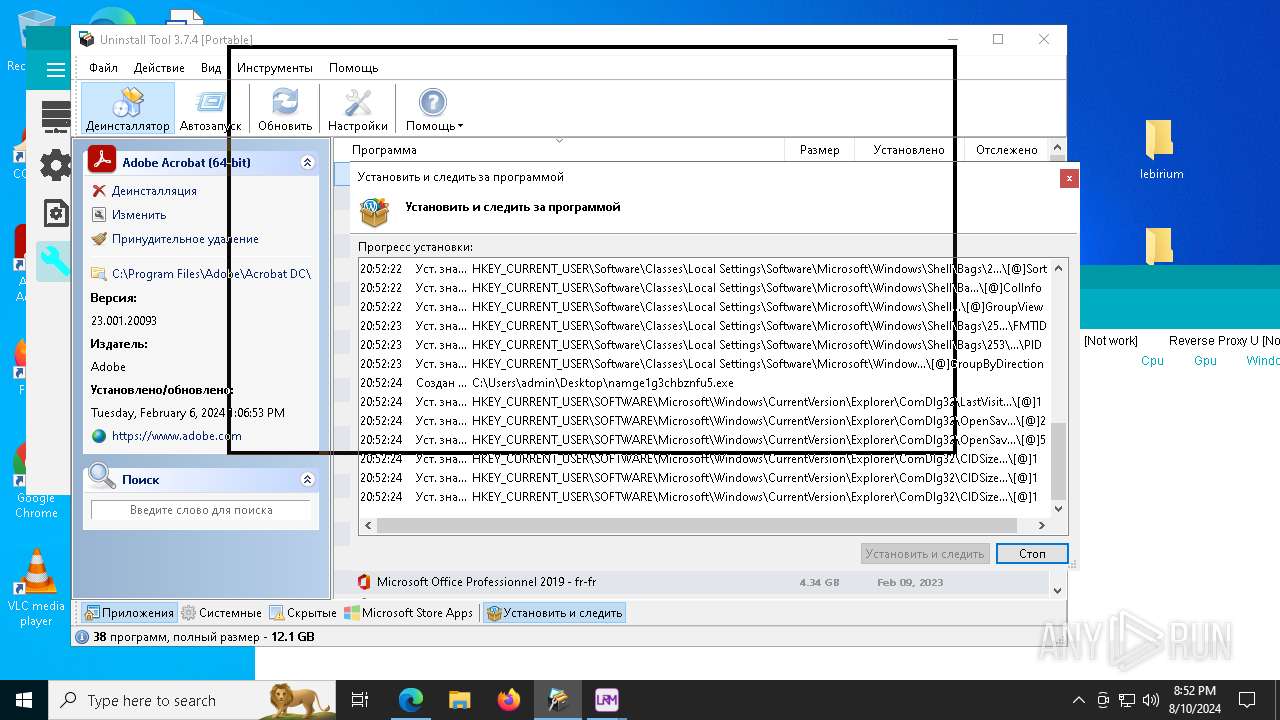Open the Помощь toolbar dropdown
This screenshot has width=1280, height=720.
tap(433, 108)
